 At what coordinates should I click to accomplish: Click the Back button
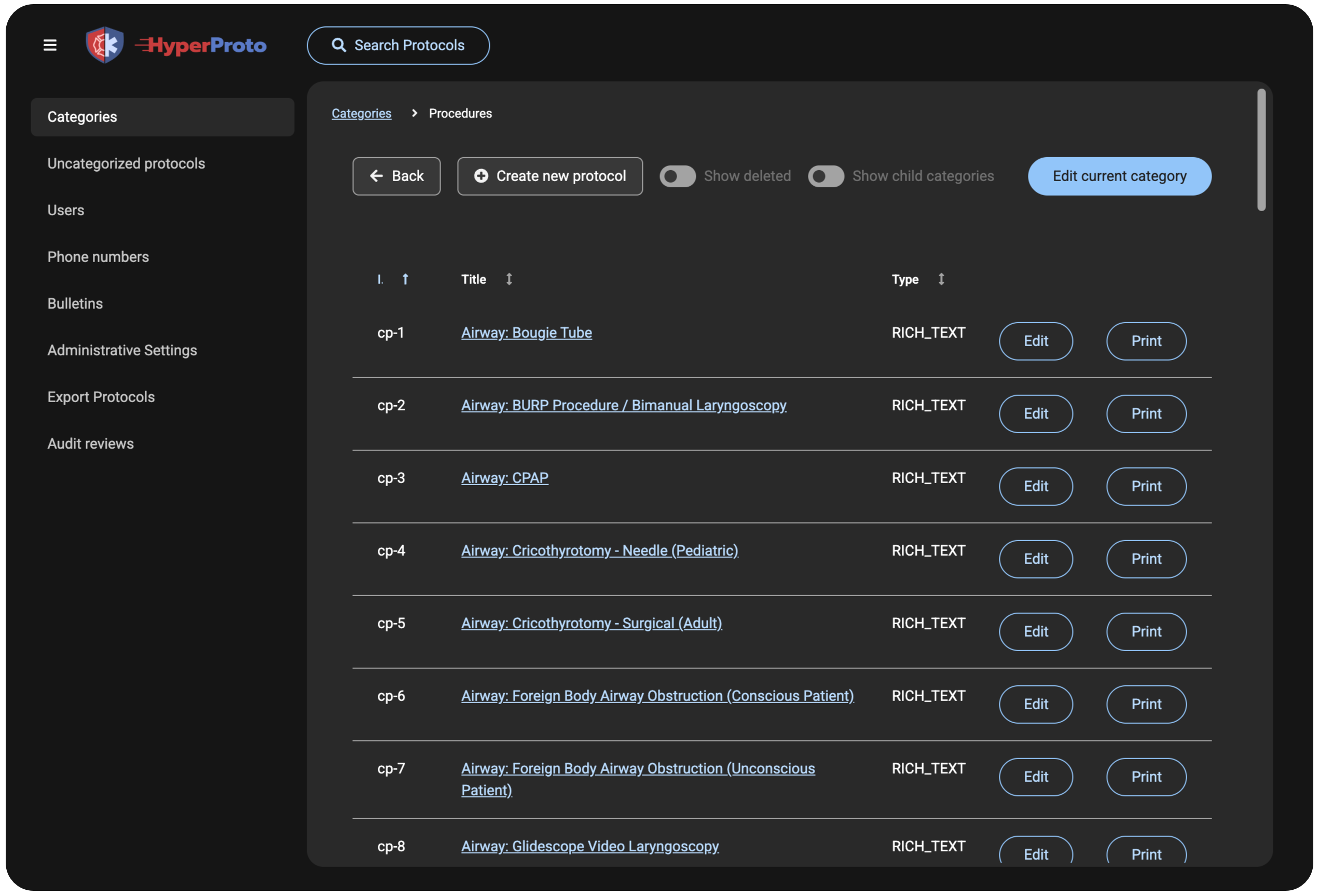[x=396, y=176]
